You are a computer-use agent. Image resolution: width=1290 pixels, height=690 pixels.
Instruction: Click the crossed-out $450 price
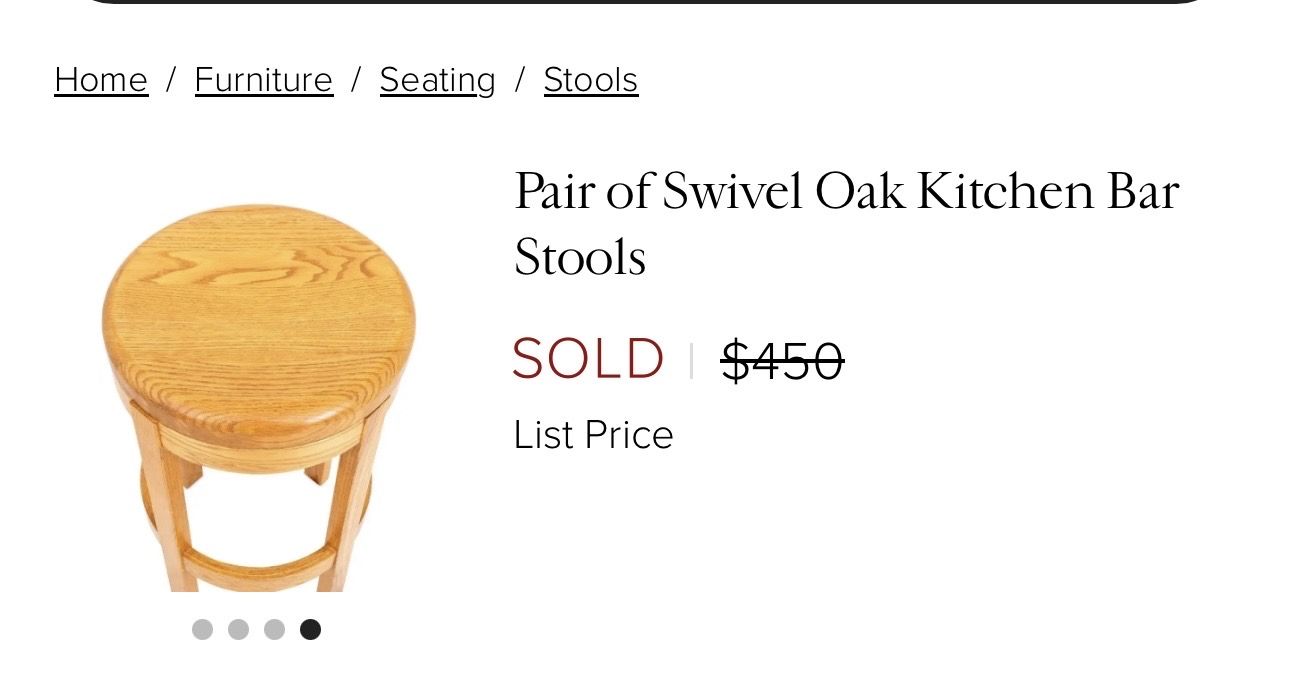point(782,361)
